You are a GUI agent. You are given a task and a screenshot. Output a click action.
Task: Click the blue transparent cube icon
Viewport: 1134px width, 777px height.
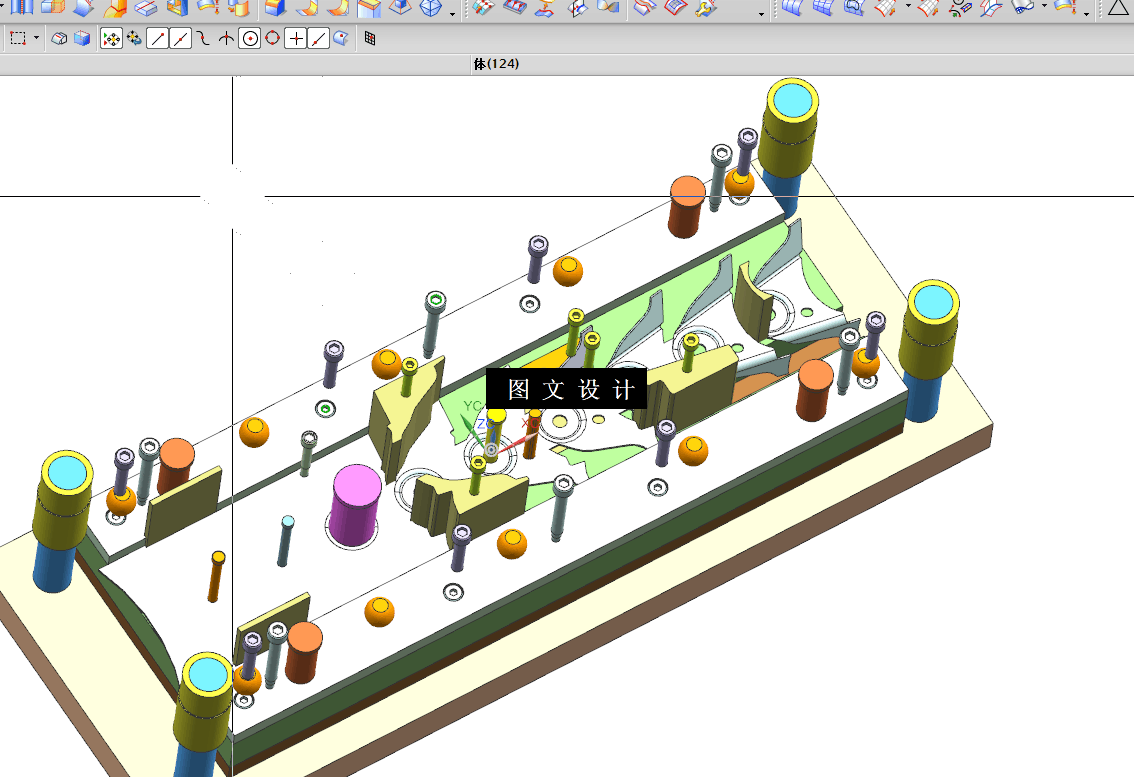[x=82, y=38]
